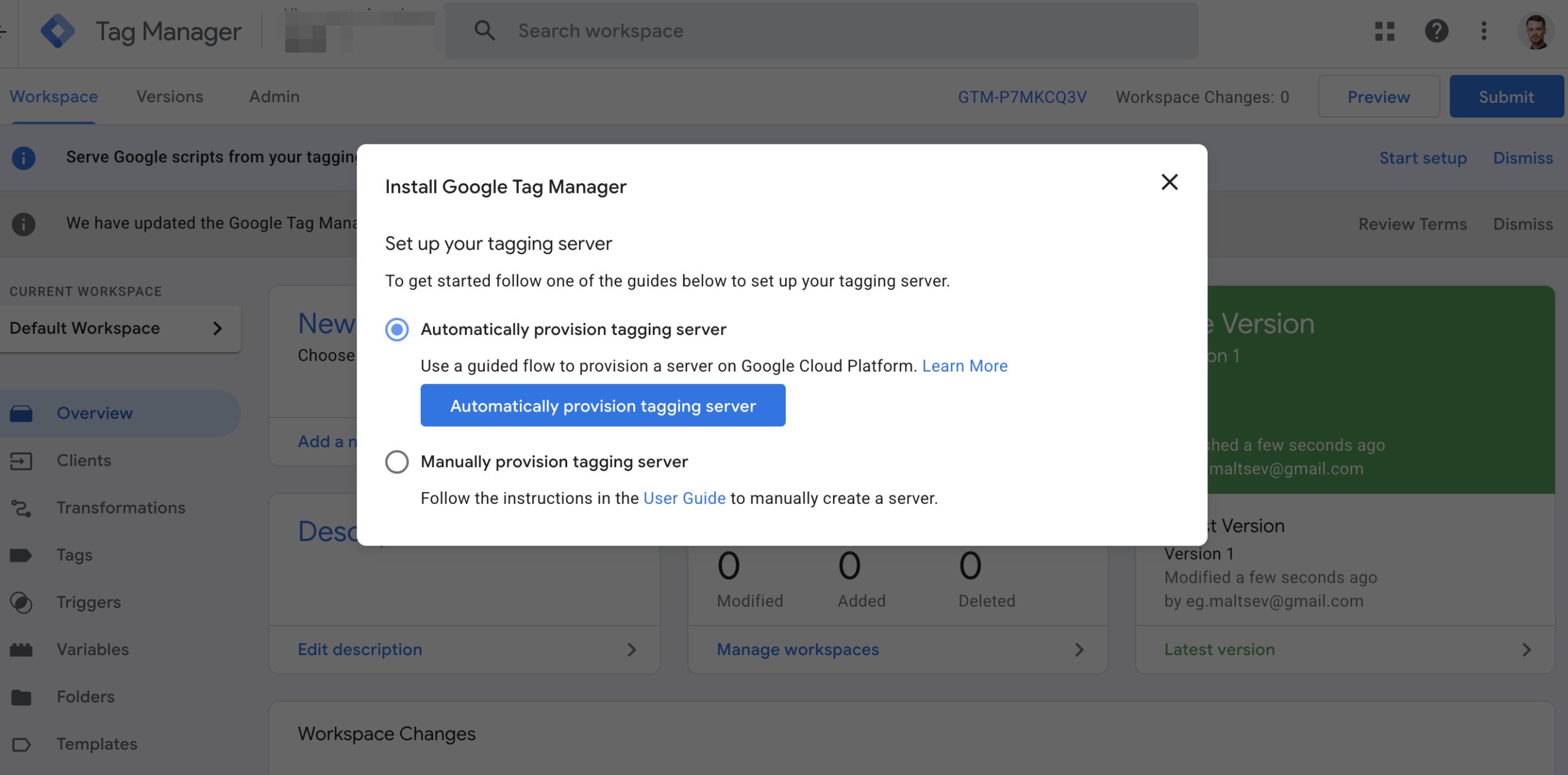The height and width of the screenshot is (775, 1568).
Task: Click the Search workspace field
Action: point(735,31)
